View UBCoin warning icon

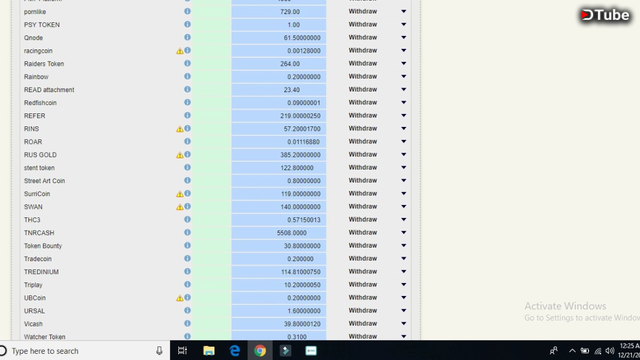pos(180,298)
